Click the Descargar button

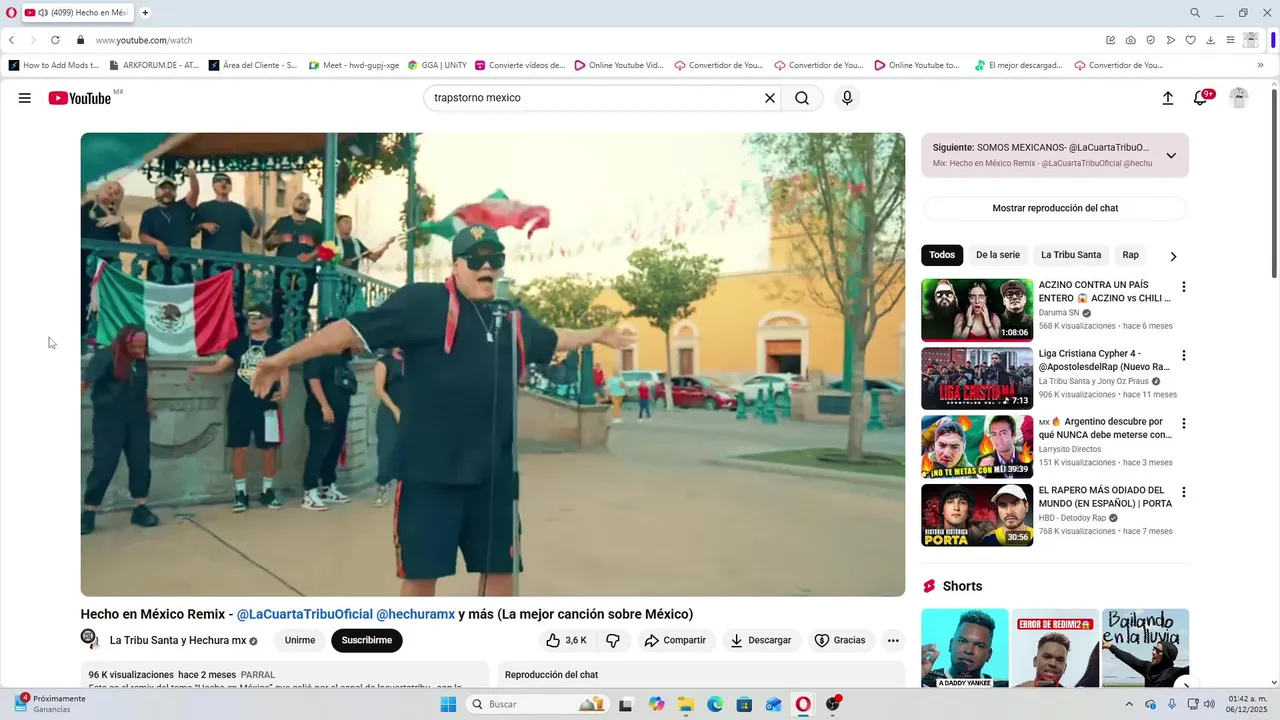[760, 640]
